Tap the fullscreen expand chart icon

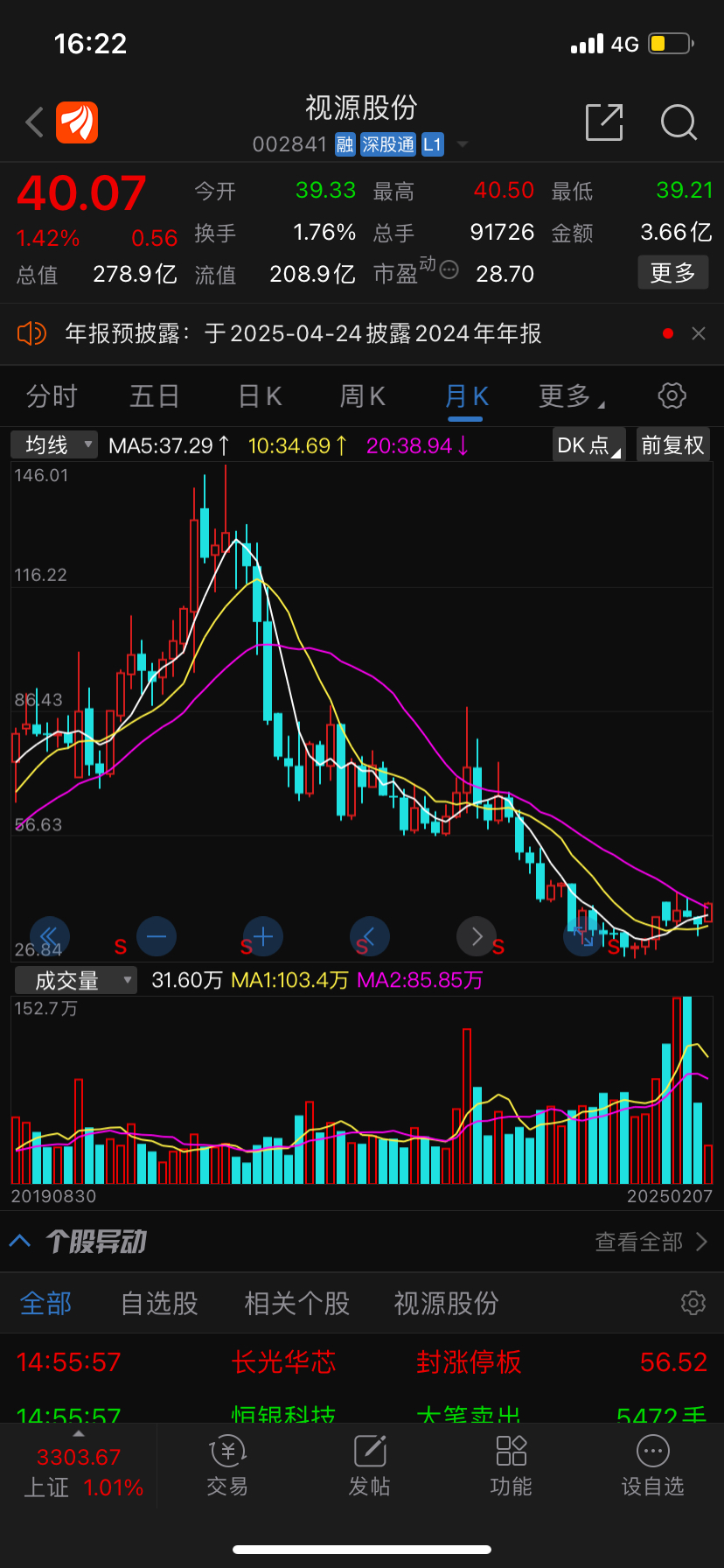tap(583, 937)
